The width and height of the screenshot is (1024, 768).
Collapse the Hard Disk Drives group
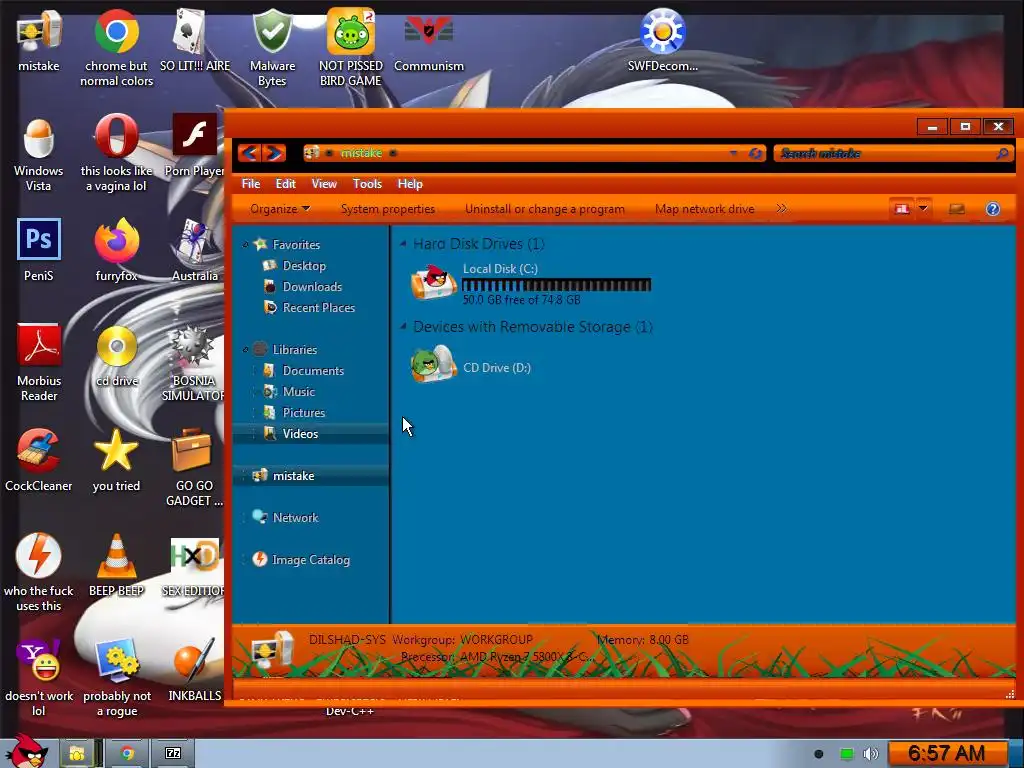point(403,244)
